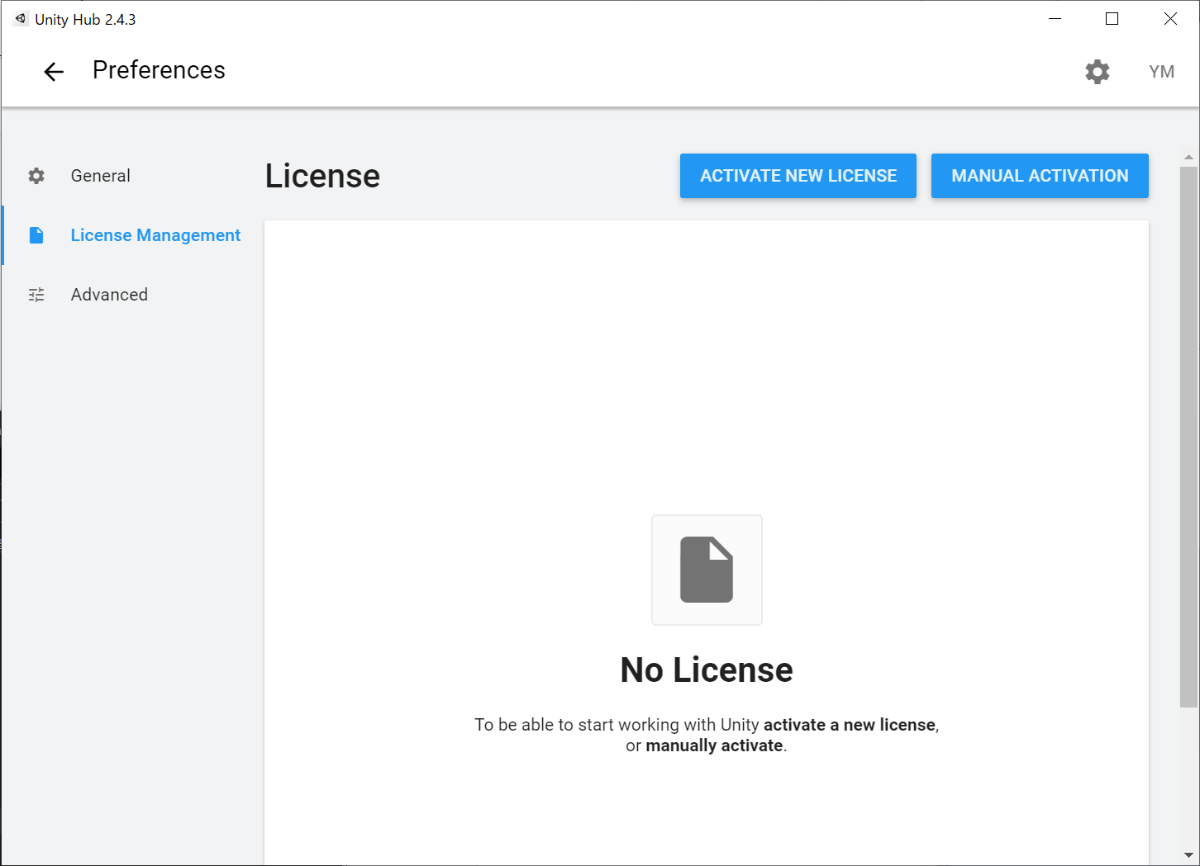Open settings via the gear icon

[x=1097, y=72]
